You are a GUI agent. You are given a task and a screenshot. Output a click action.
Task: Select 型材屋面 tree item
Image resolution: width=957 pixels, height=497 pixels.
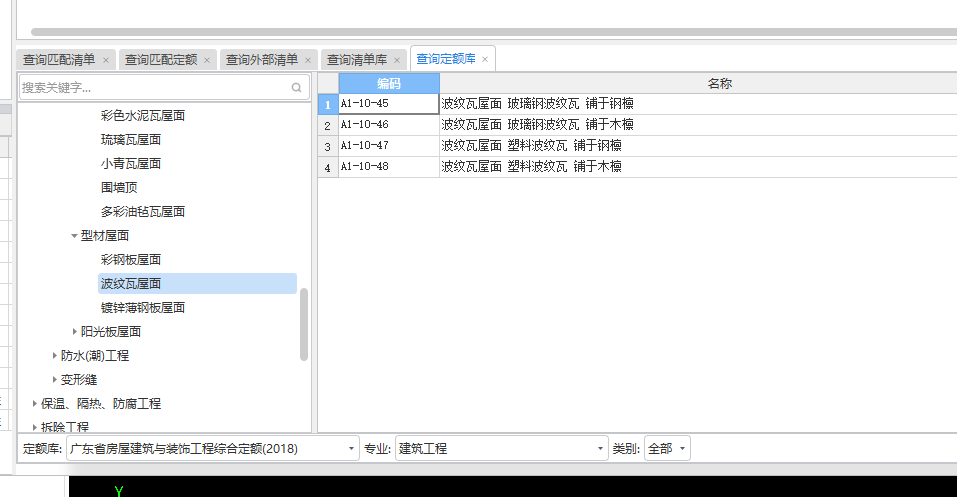(105, 236)
